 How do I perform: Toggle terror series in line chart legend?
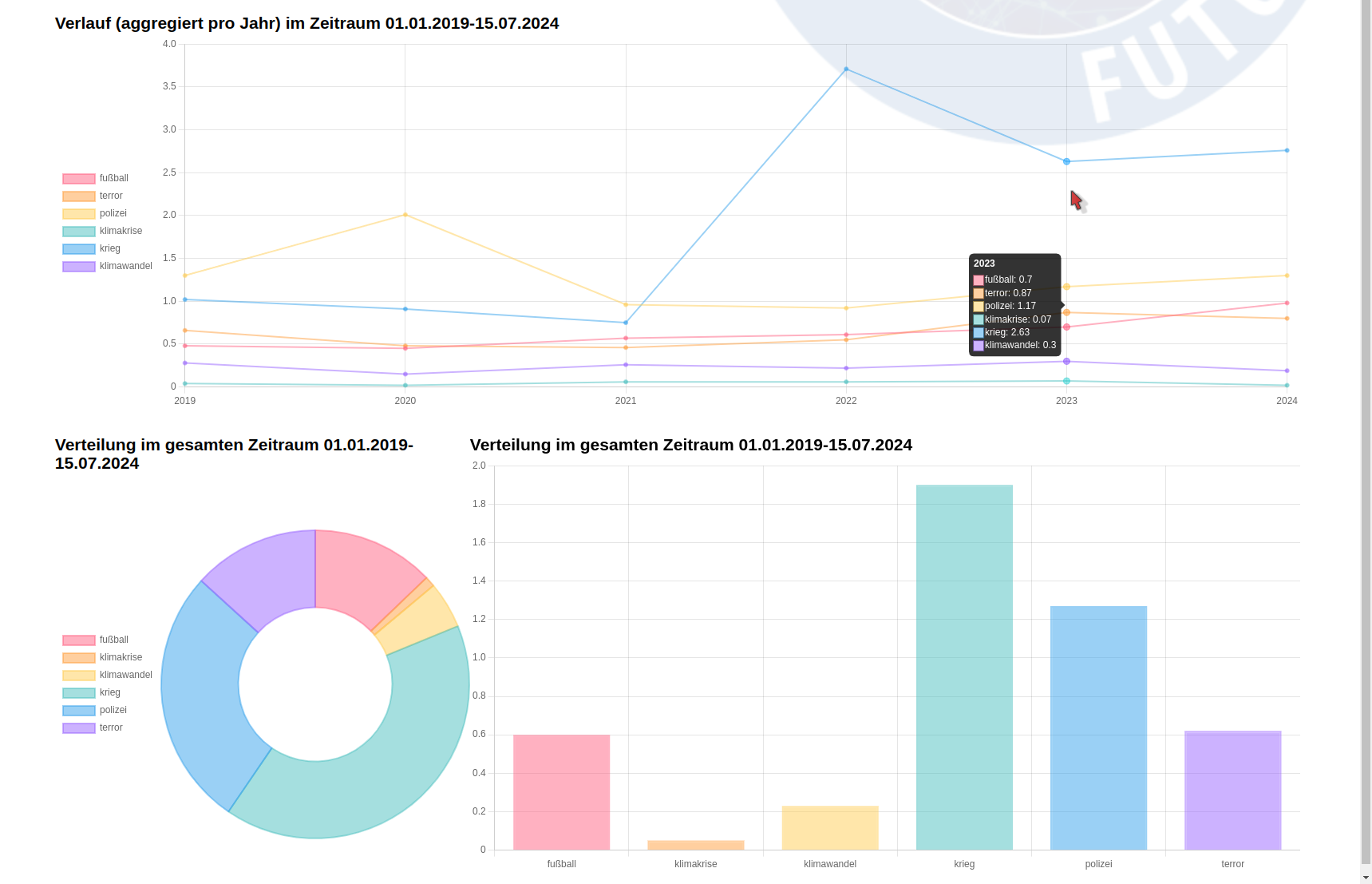pyautogui.click(x=93, y=196)
